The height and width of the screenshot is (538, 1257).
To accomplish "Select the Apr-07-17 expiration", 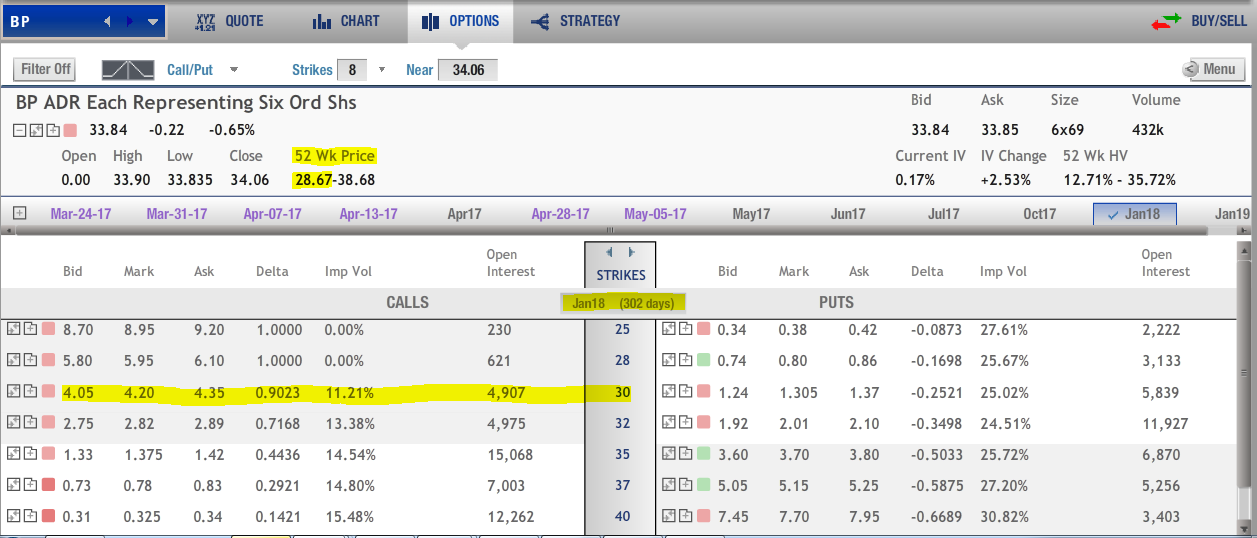I will pyautogui.click(x=273, y=214).
